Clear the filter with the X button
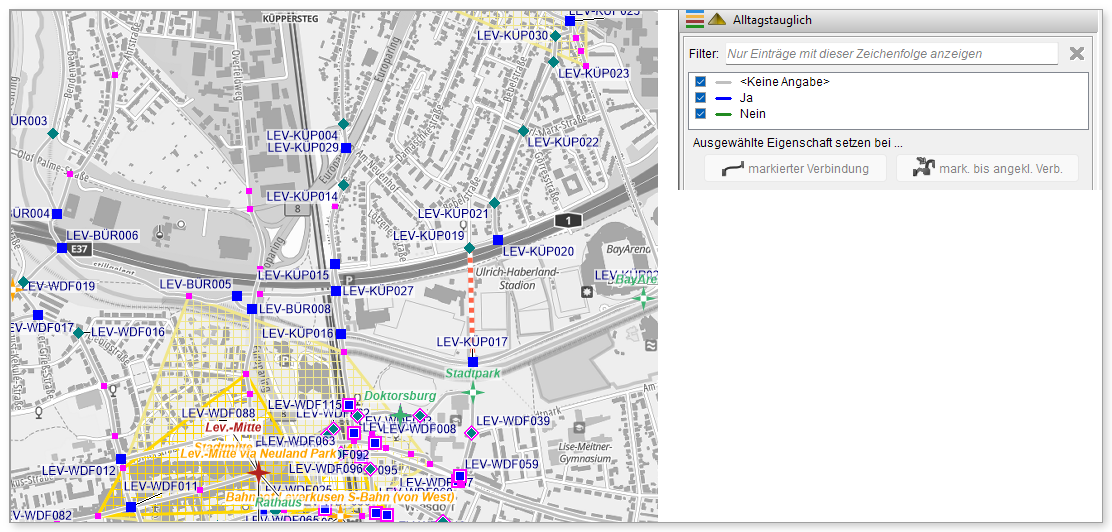 1077,53
